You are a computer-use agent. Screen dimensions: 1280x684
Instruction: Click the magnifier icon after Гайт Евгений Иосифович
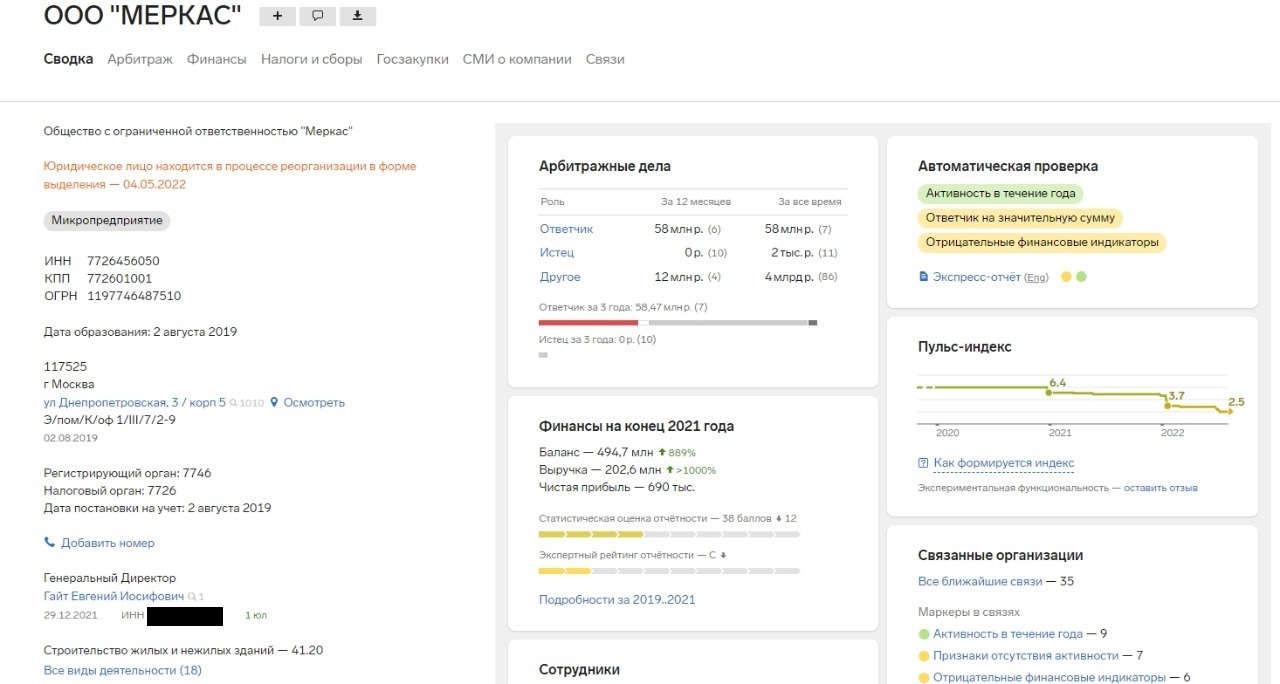192,596
